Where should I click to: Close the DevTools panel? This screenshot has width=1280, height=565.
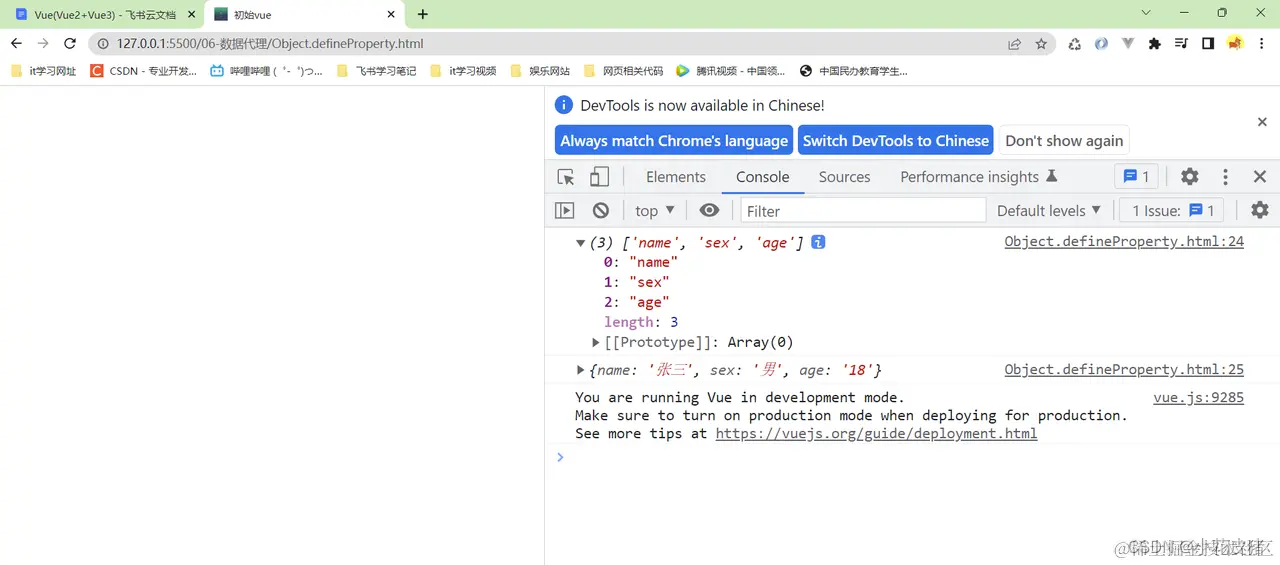pyautogui.click(x=1260, y=177)
